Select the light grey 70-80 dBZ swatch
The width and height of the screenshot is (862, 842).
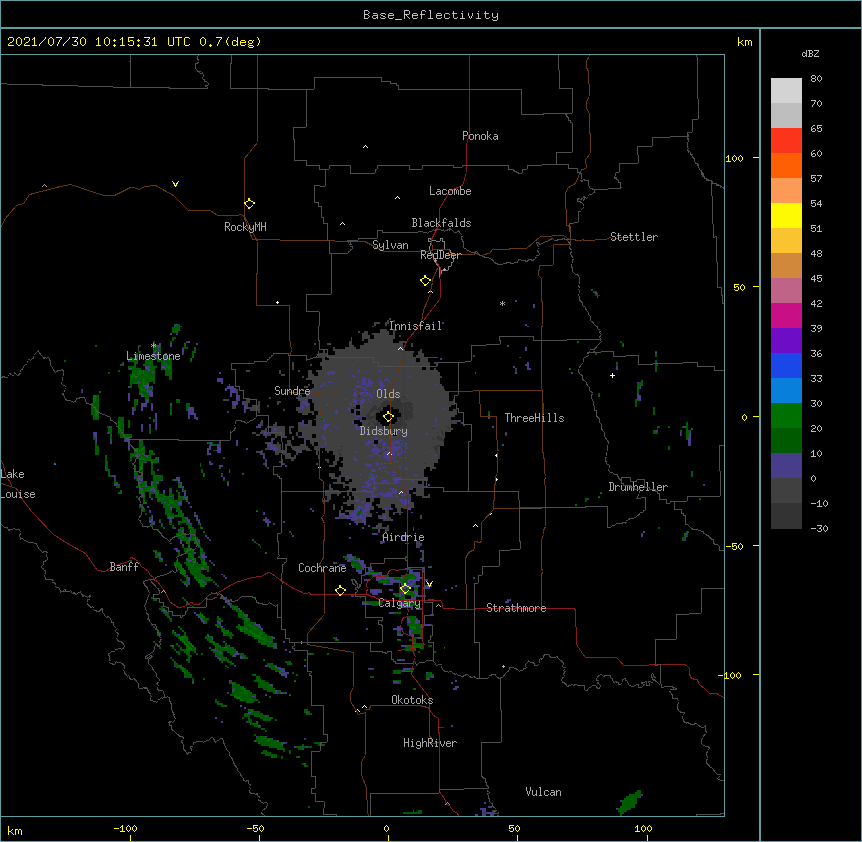[786, 90]
